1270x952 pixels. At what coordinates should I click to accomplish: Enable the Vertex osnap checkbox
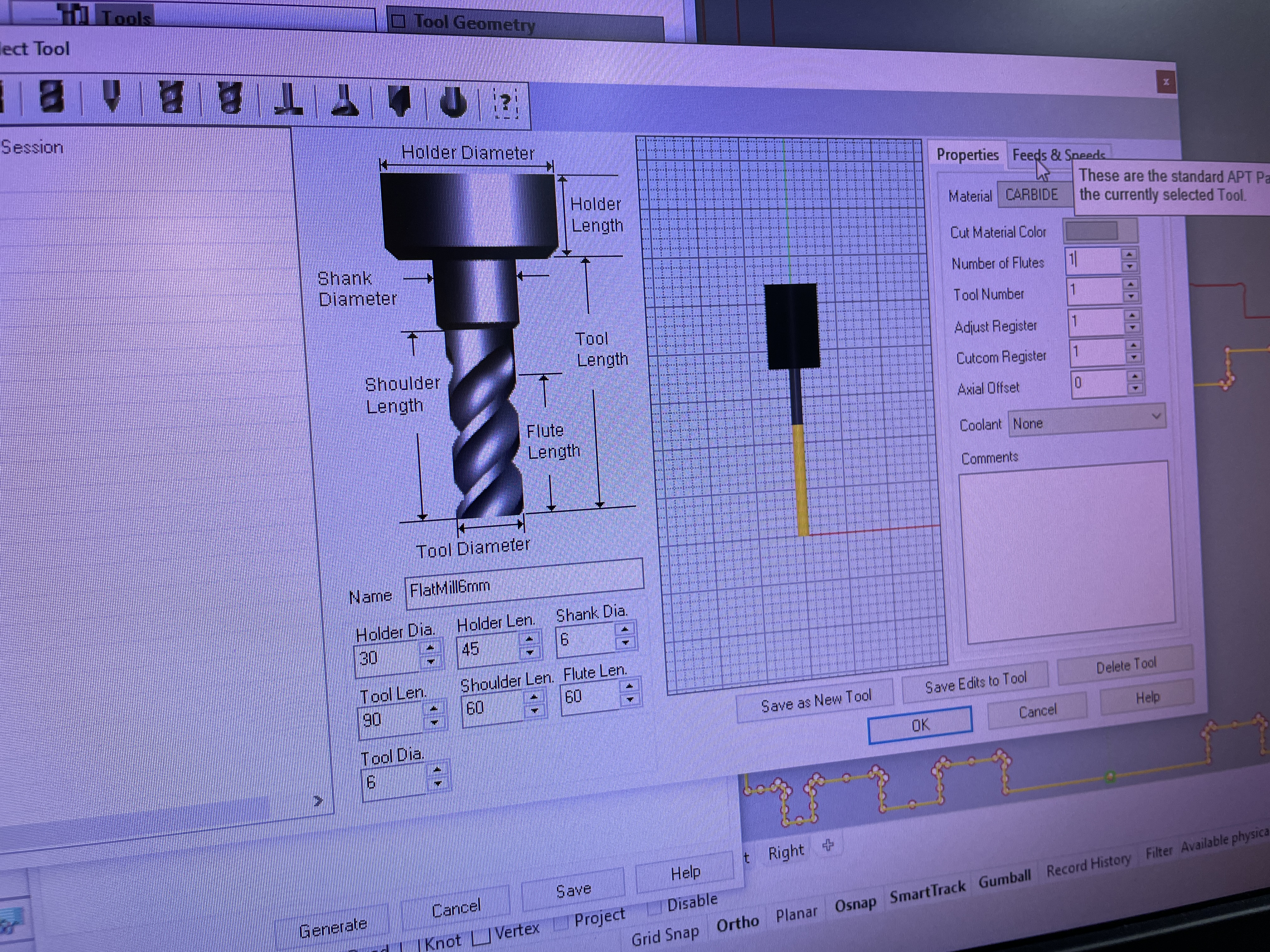[x=481, y=938]
